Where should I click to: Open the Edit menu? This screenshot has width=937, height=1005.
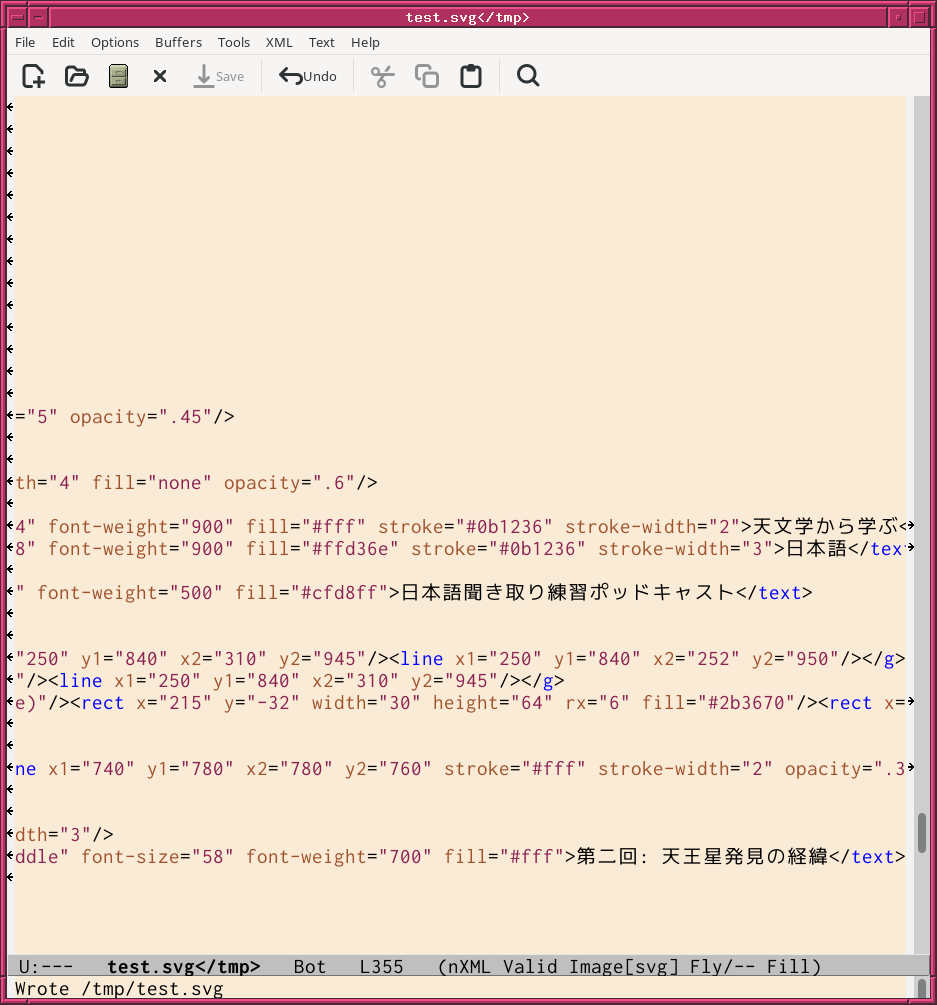coord(63,42)
